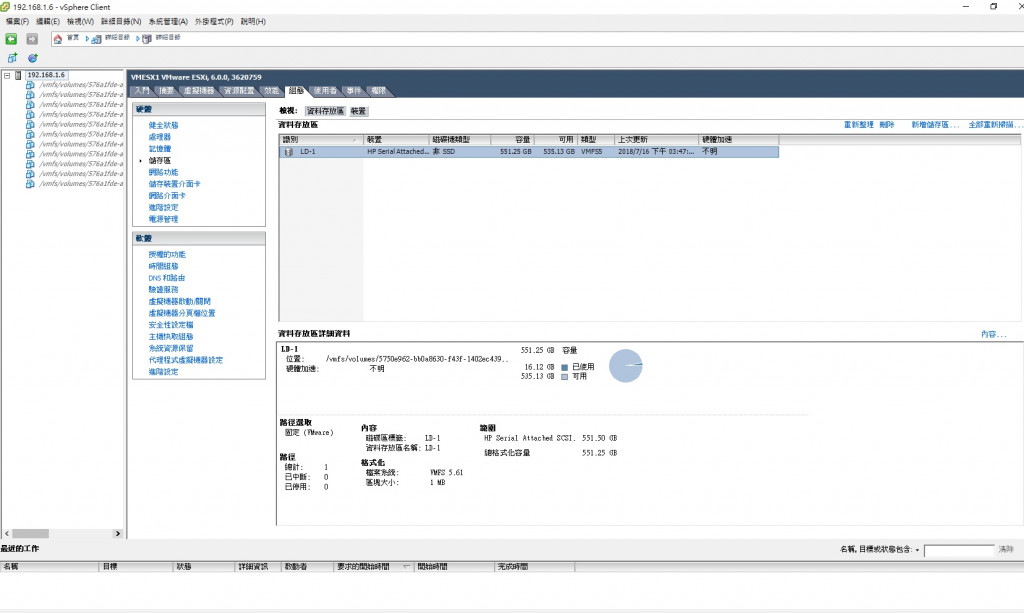Select 551.25 GB capacity cell in LD-1 row
Image resolution: width=1024 pixels, height=613 pixels.
point(513,151)
